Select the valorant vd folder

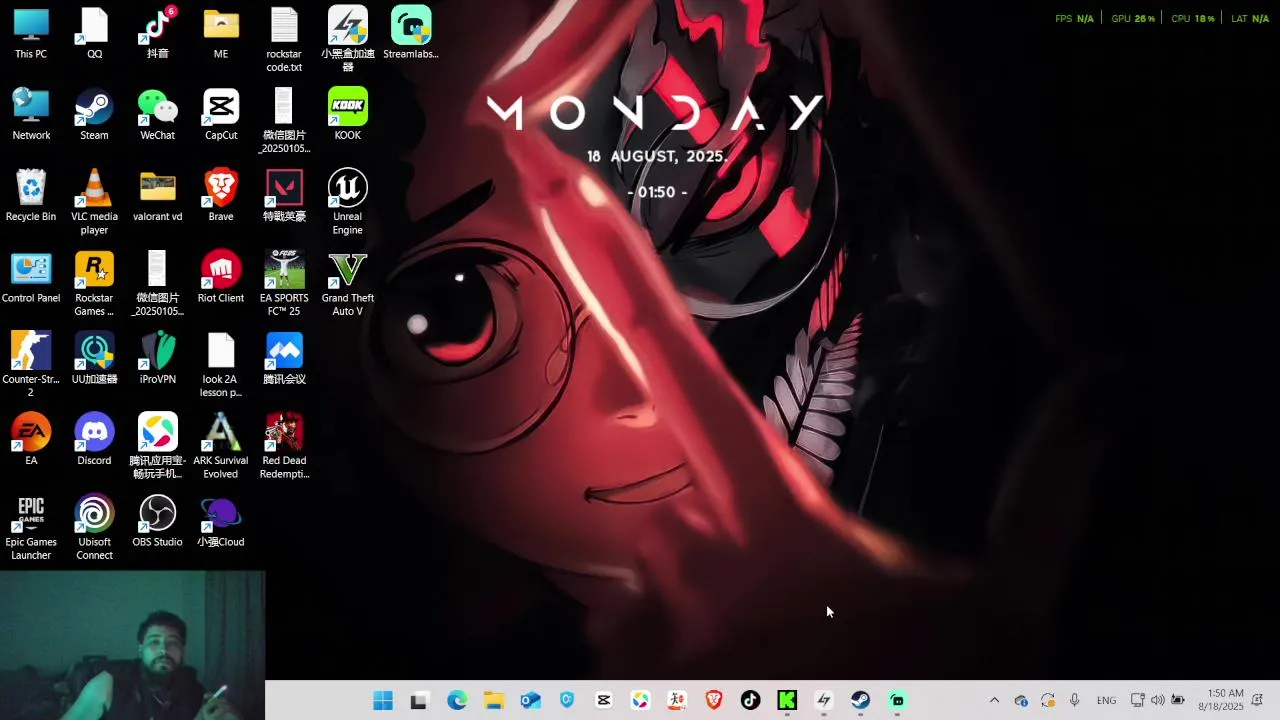158,196
